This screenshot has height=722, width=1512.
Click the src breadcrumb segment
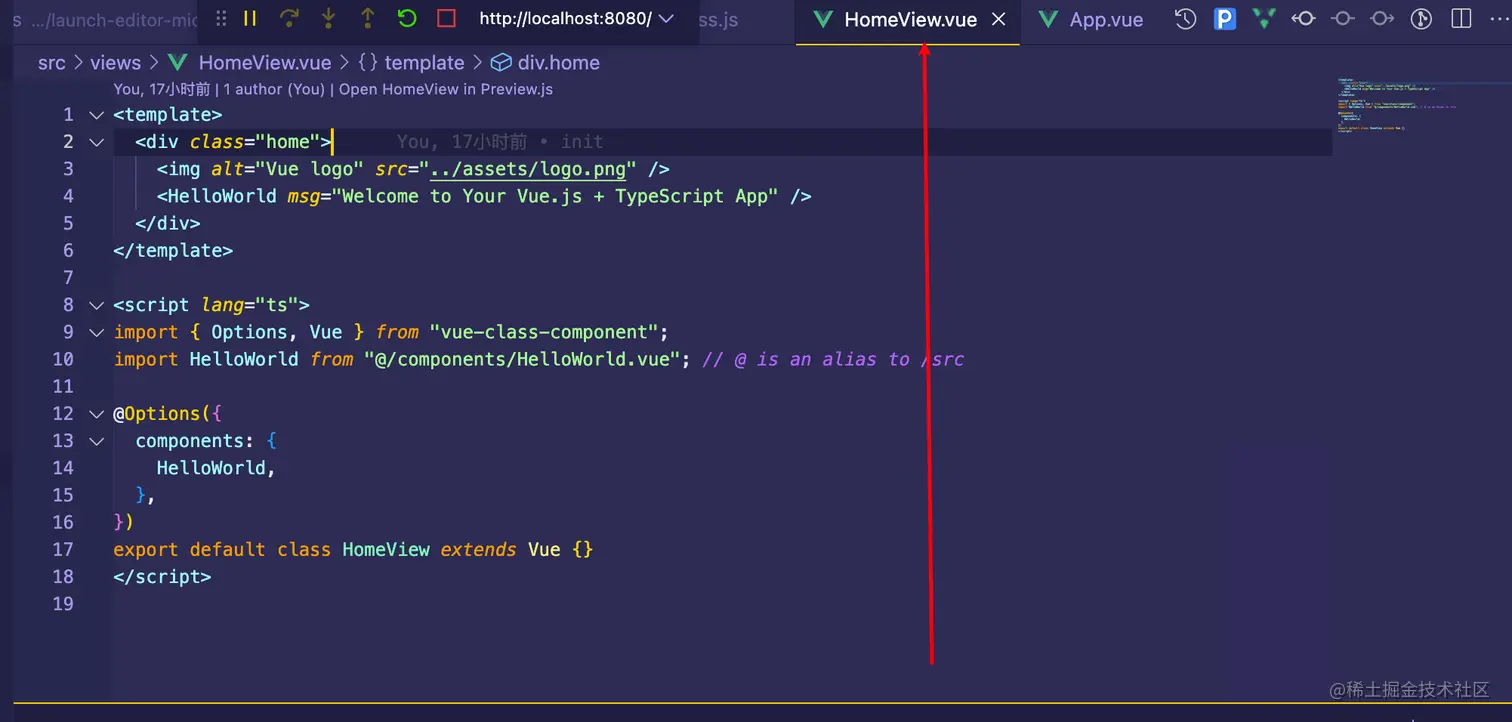[x=52, y=63]
